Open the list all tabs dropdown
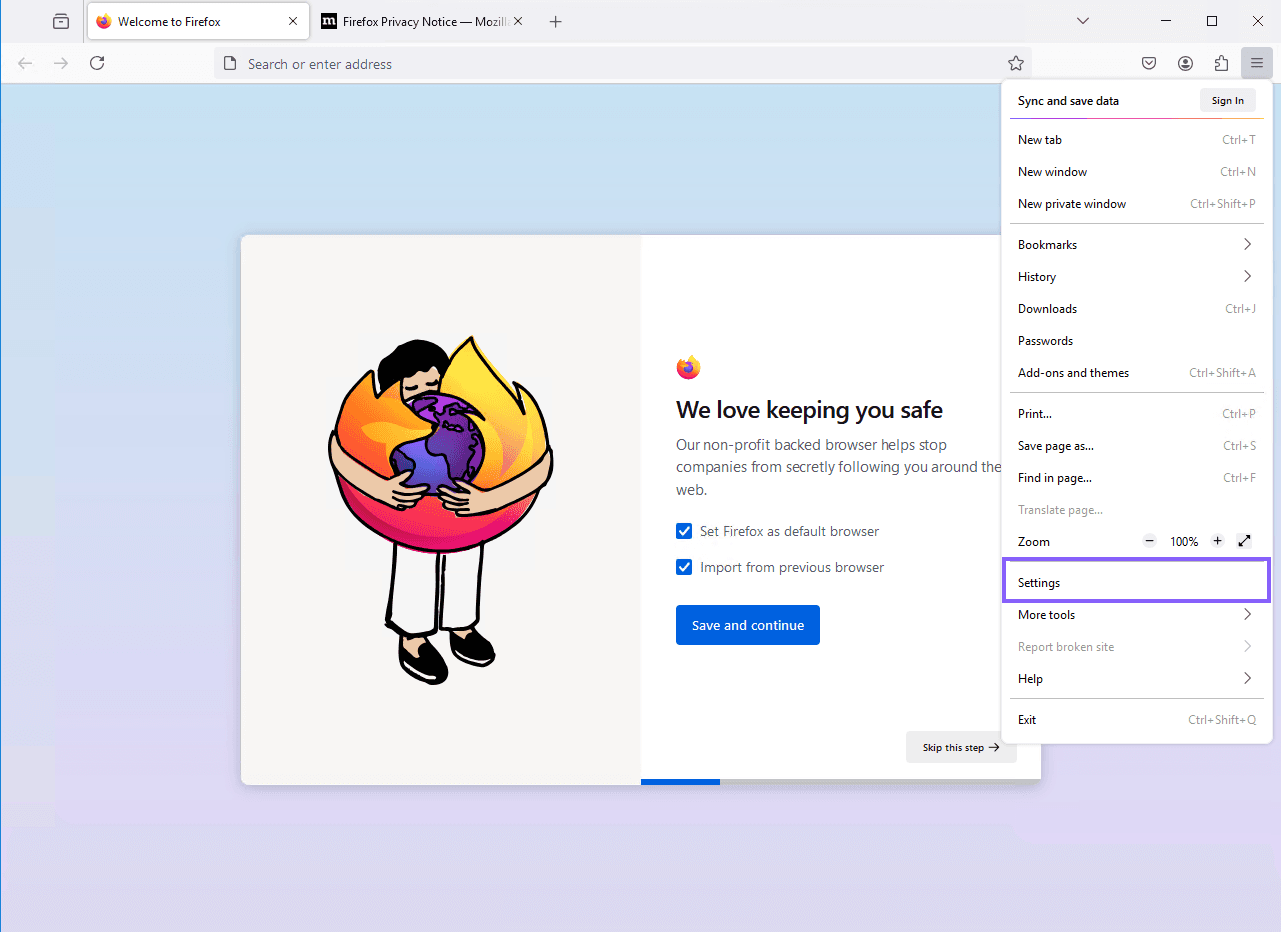The height and width of the screenshot is (932, 1281). pyautogui.click(x=1082, y=21)
